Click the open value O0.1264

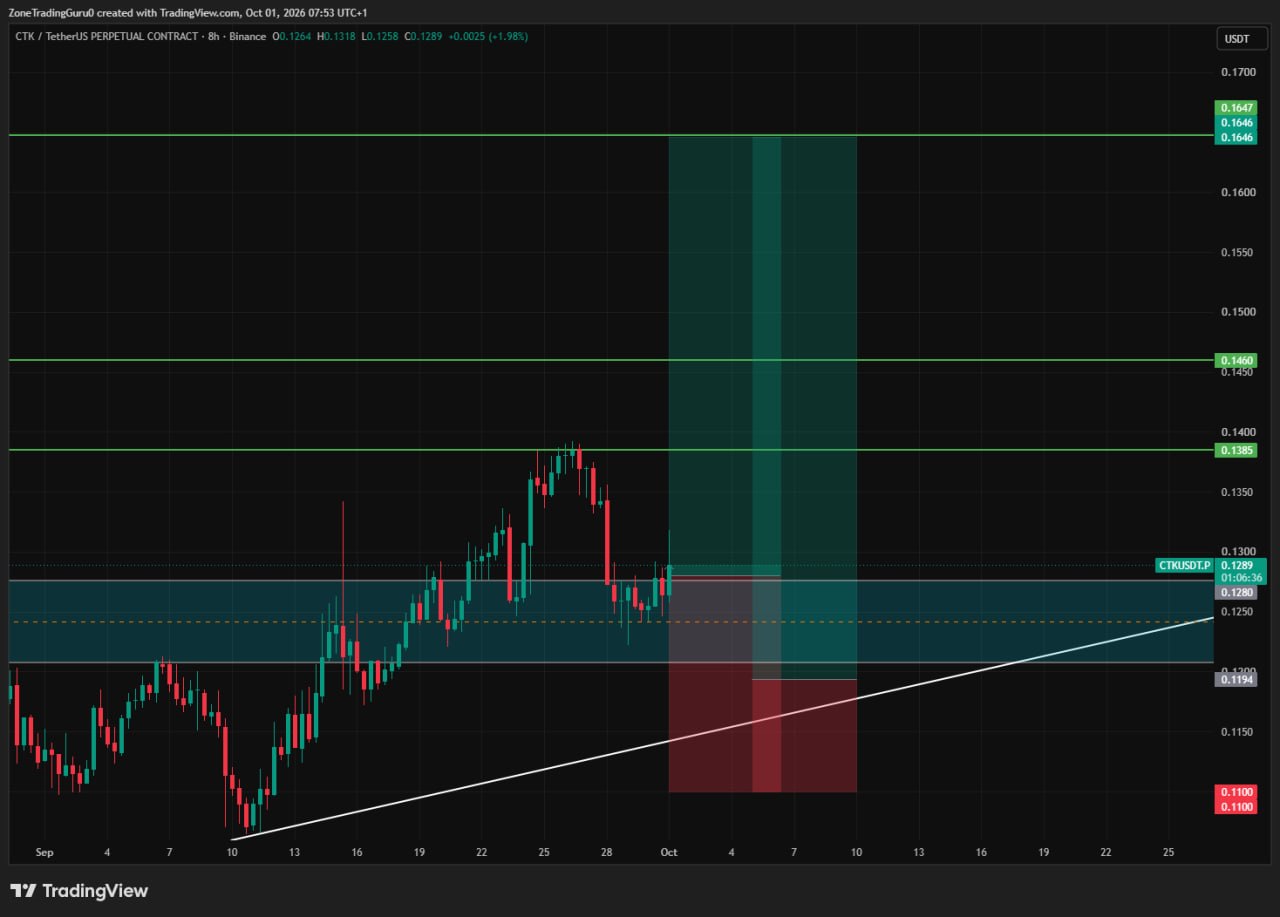[x=292, y=37]
